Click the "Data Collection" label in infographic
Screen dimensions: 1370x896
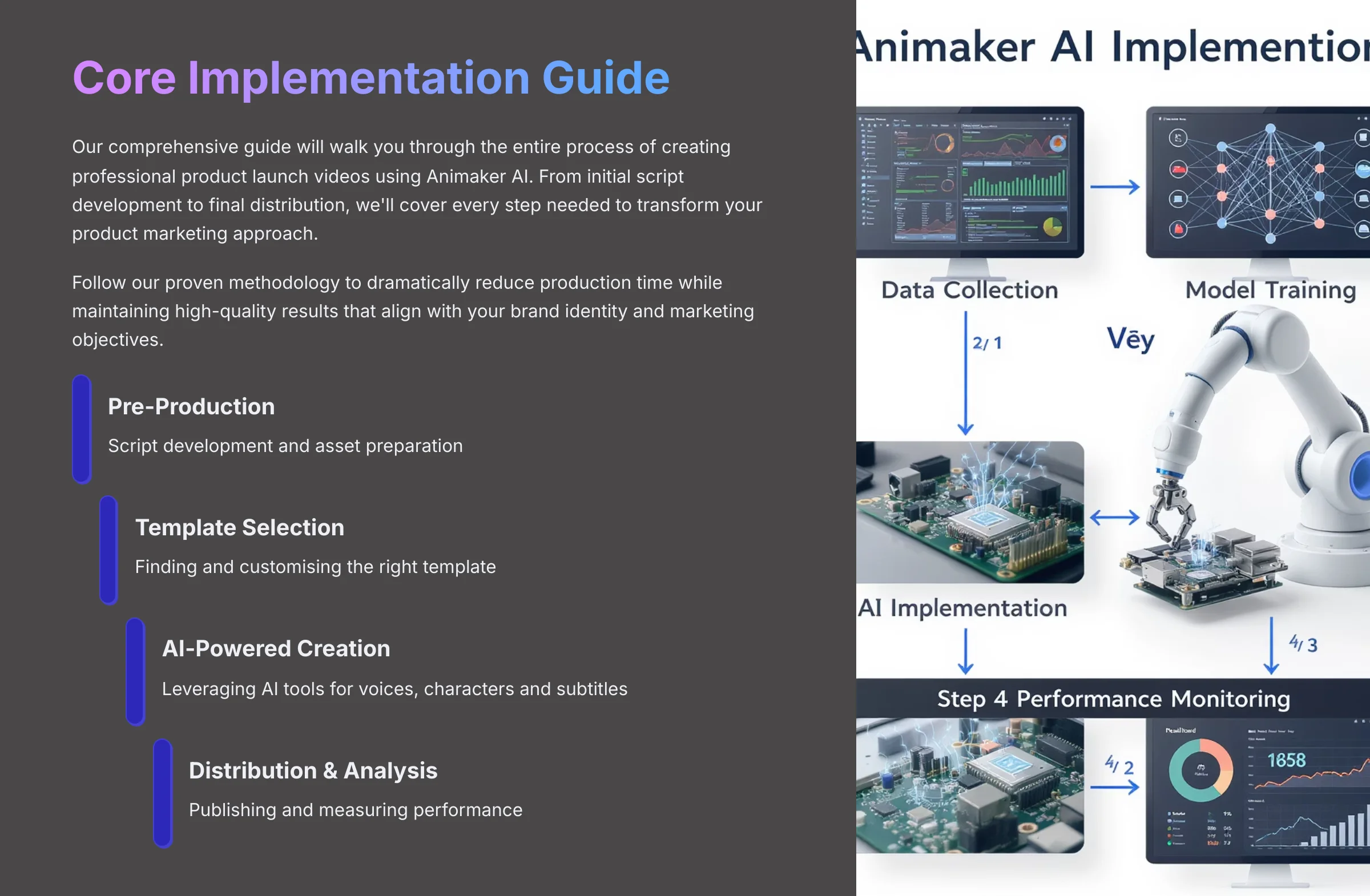point(969,290)
